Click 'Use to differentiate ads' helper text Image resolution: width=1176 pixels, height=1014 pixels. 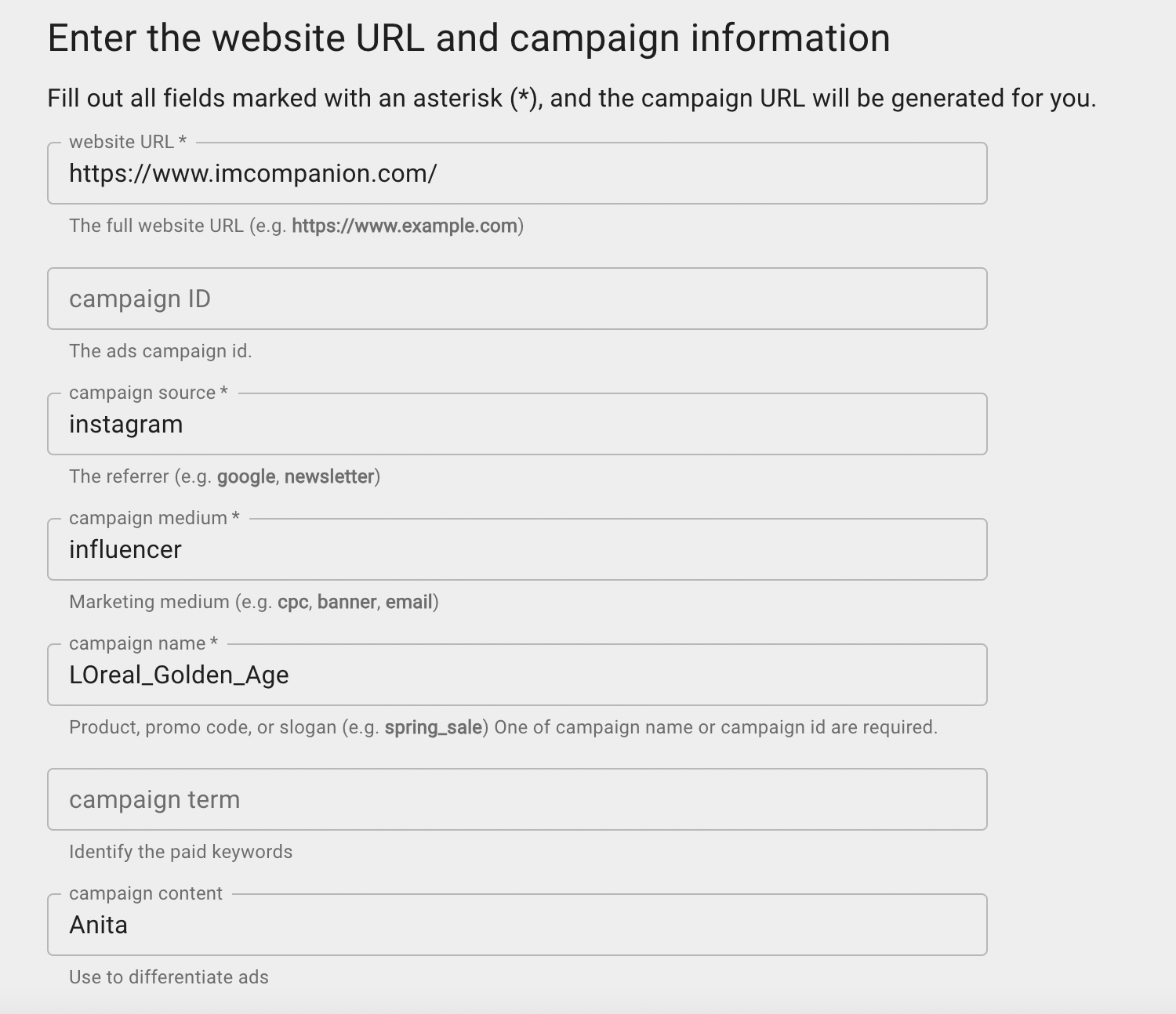[169, 977]
